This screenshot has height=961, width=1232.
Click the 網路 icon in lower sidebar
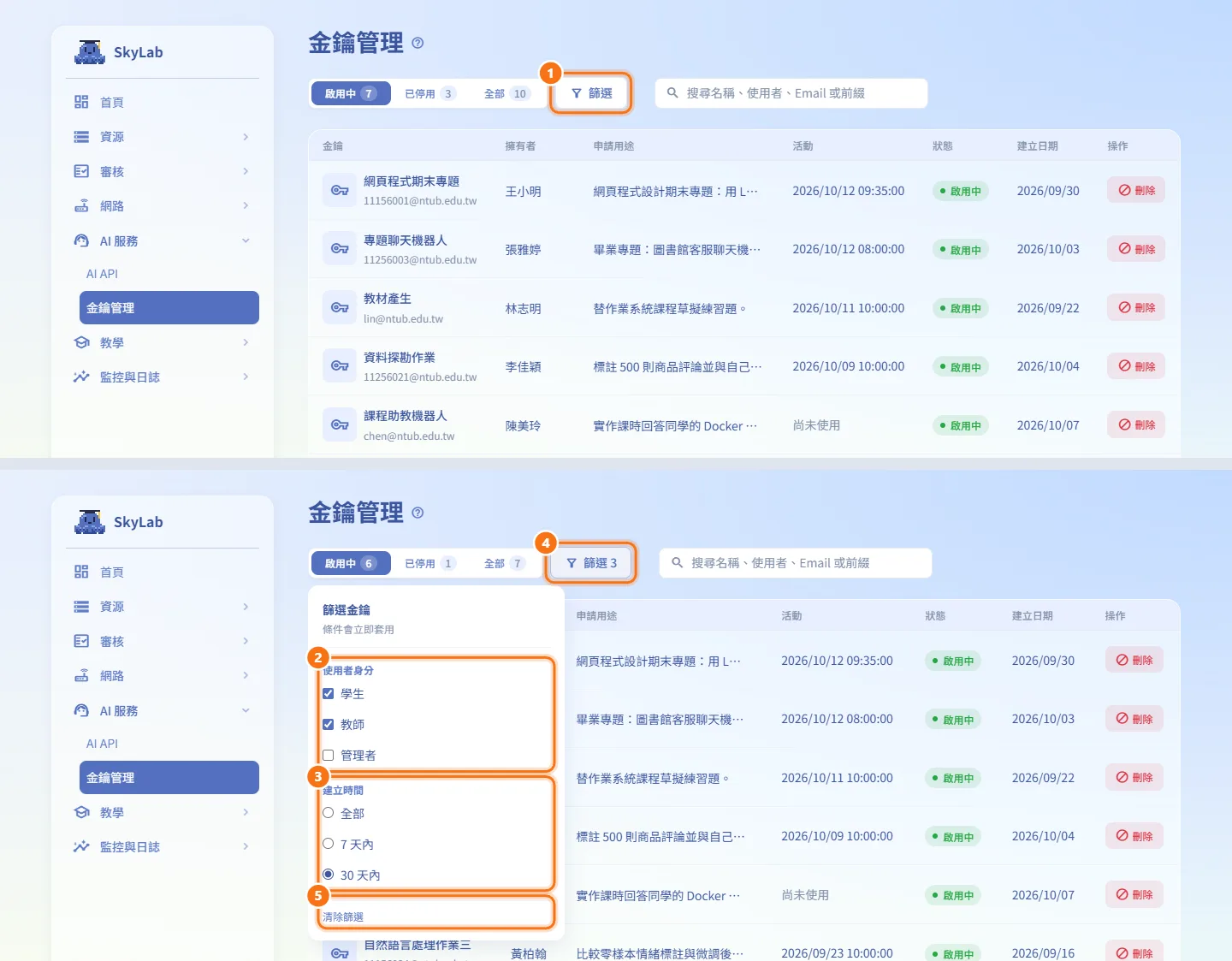pyautogui.click(x=81, y=675)
